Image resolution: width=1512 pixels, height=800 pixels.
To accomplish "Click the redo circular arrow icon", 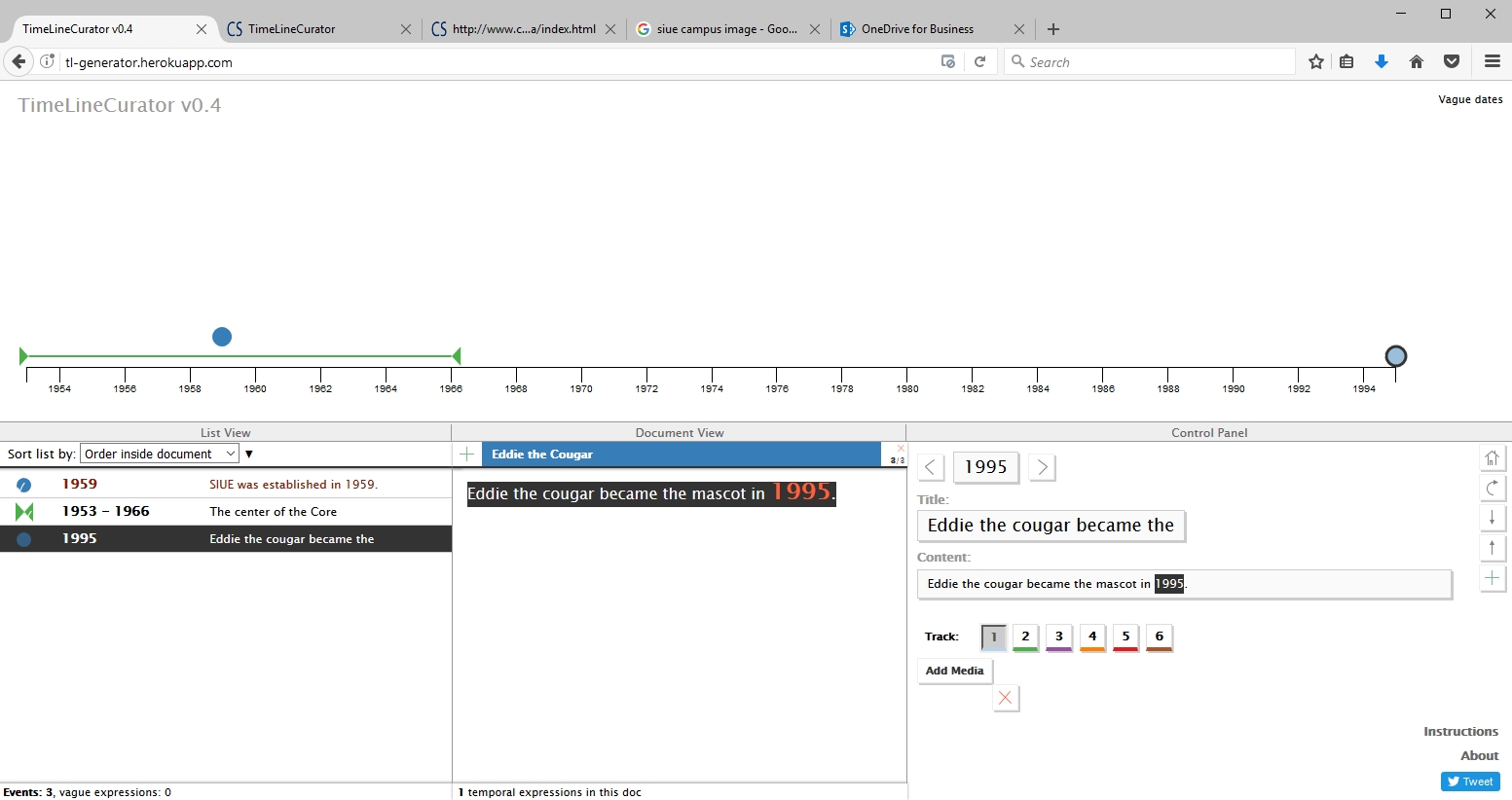I will point(1492,489).
